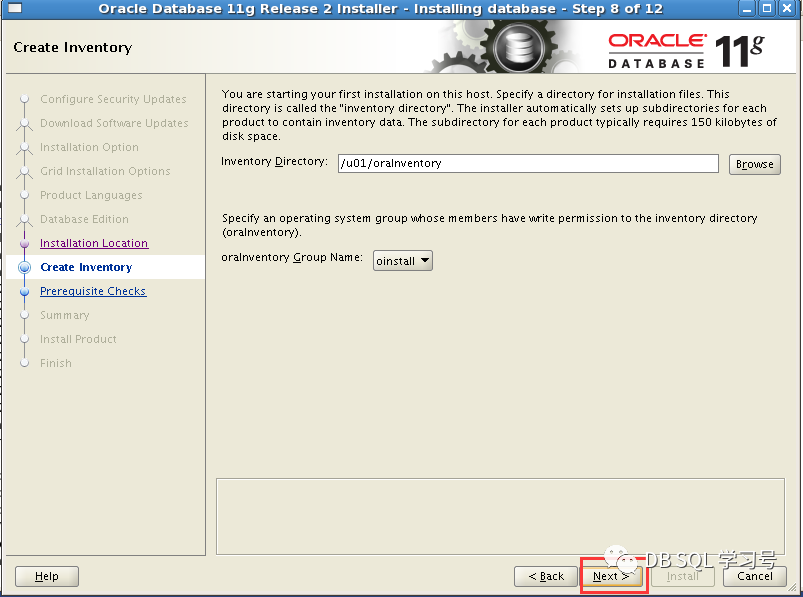The width and height of the screenshot is (803, 597).
Task: Click the empty message area at the bottom
Action: click(500, 517)
